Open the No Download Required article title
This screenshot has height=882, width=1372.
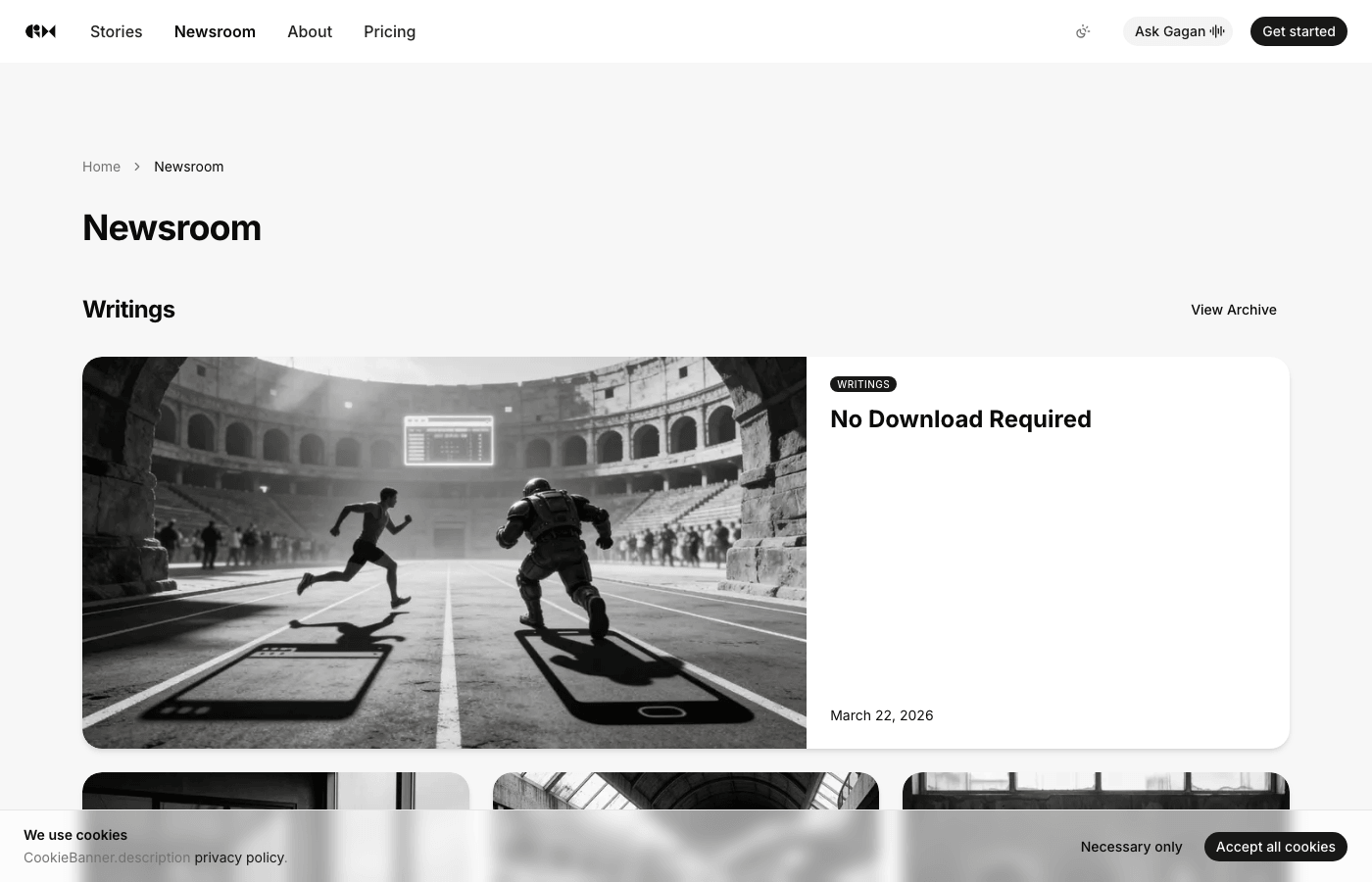click(959, 419)
